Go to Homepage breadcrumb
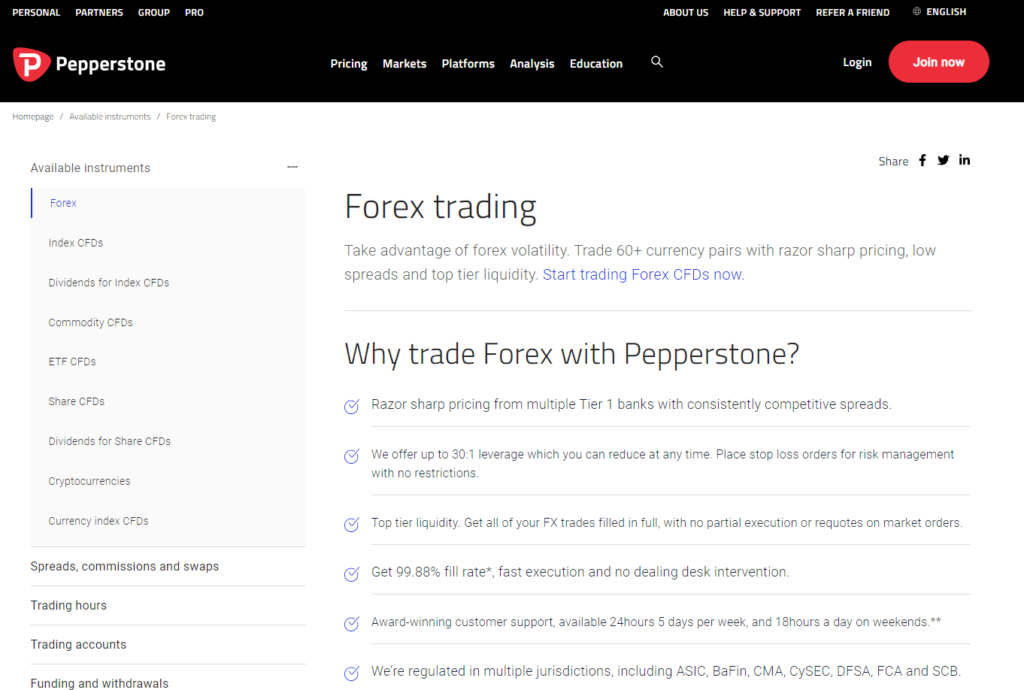The height and width of the screenshot is (690, 1024). (33, 117)
